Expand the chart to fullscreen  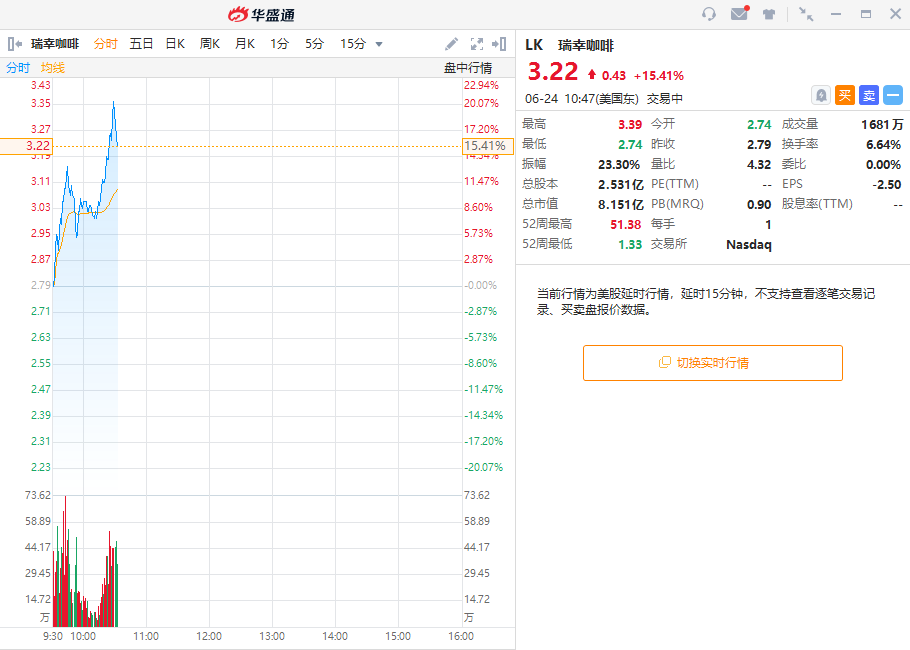pos(477,44)
